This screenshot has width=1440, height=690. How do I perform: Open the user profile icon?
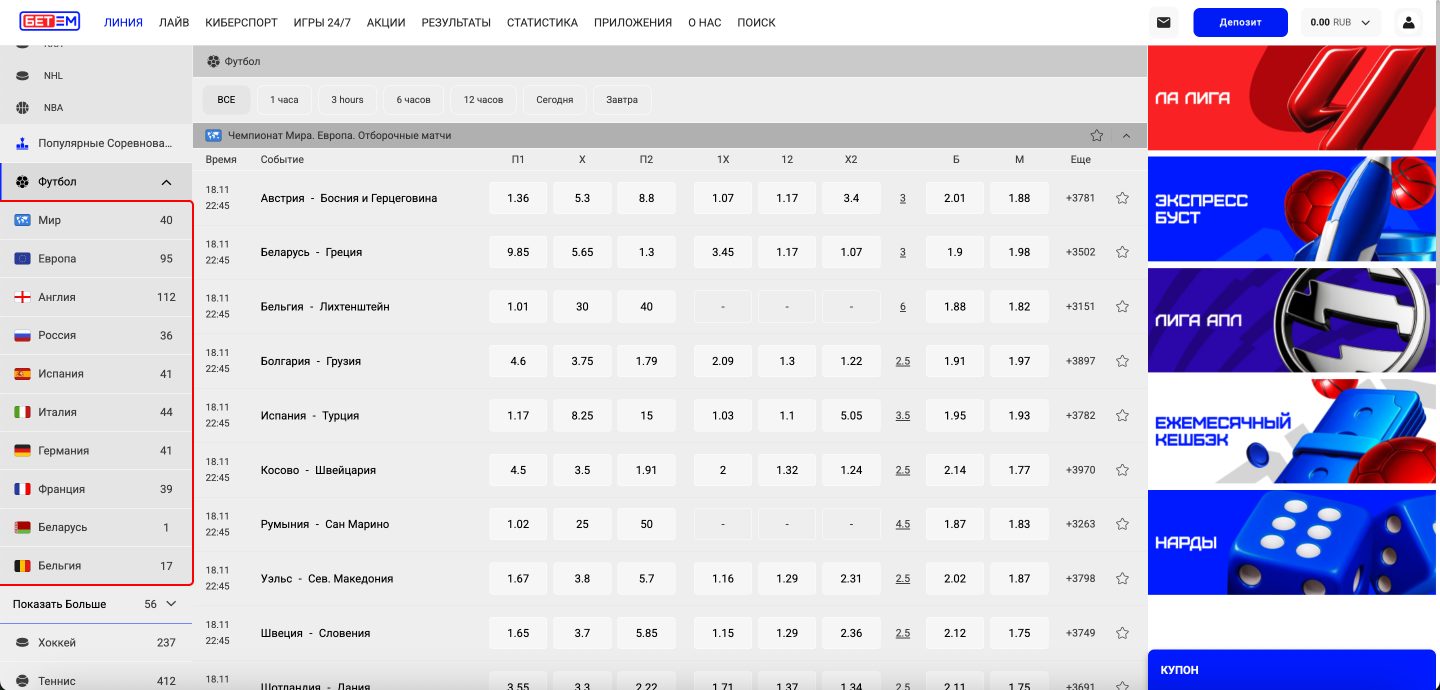click(1409, 22)
